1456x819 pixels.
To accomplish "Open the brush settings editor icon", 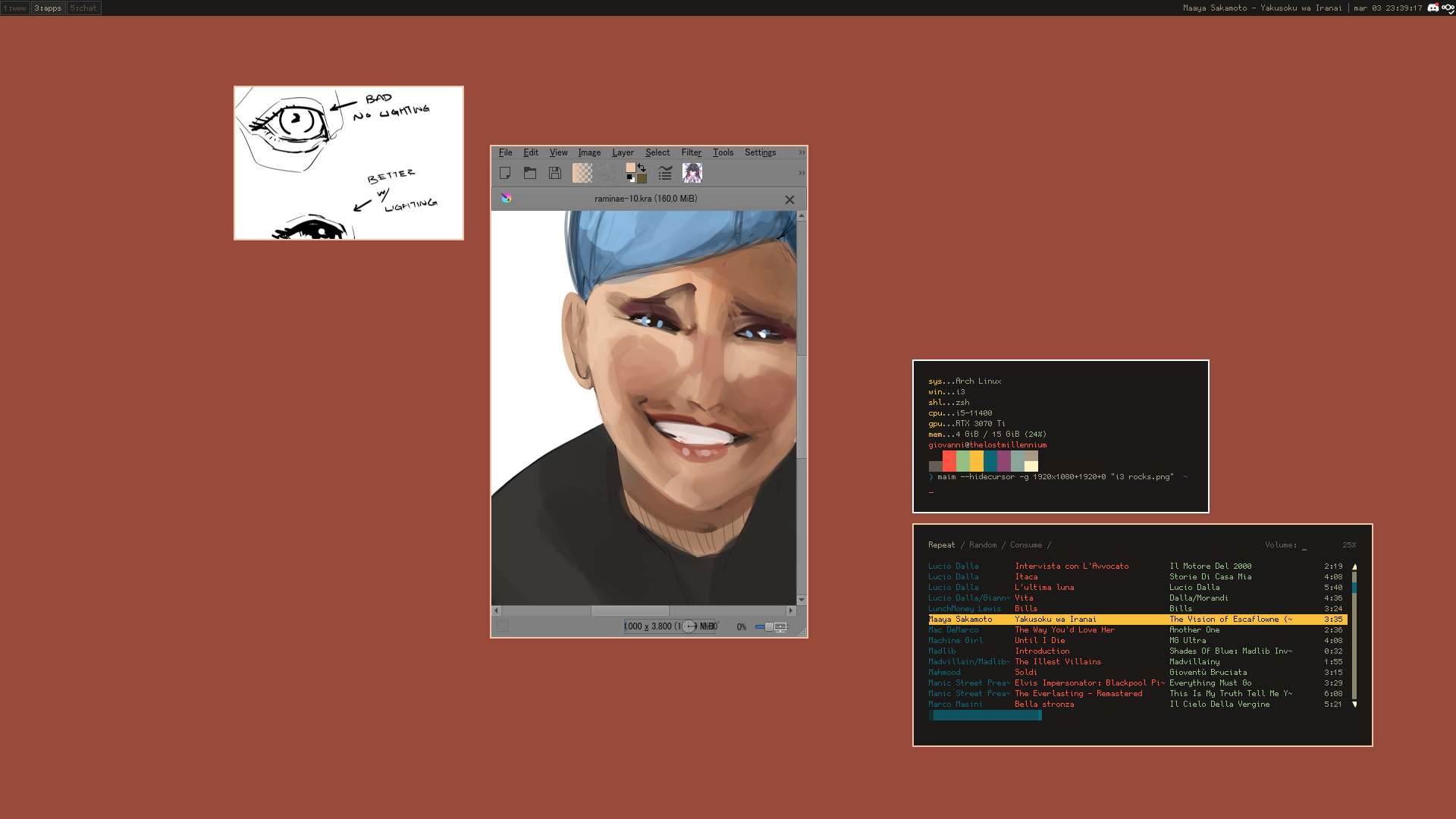I will click(x=665, y=174).
